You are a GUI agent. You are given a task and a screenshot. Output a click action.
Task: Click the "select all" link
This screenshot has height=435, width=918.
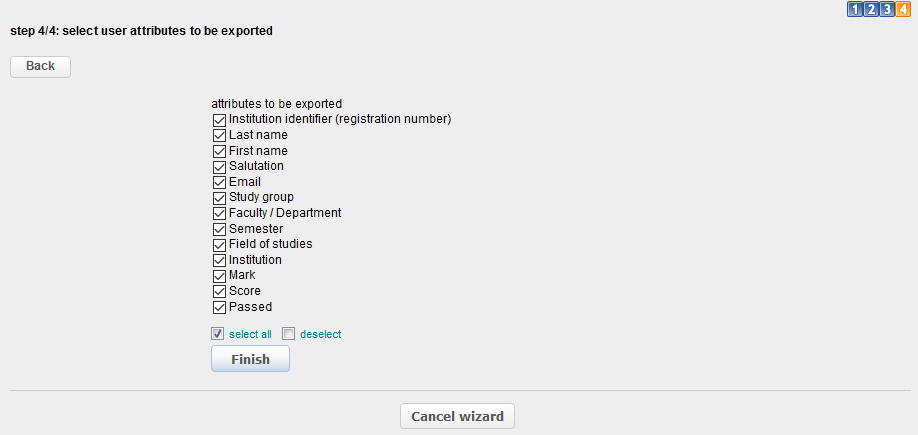point(250,334)
